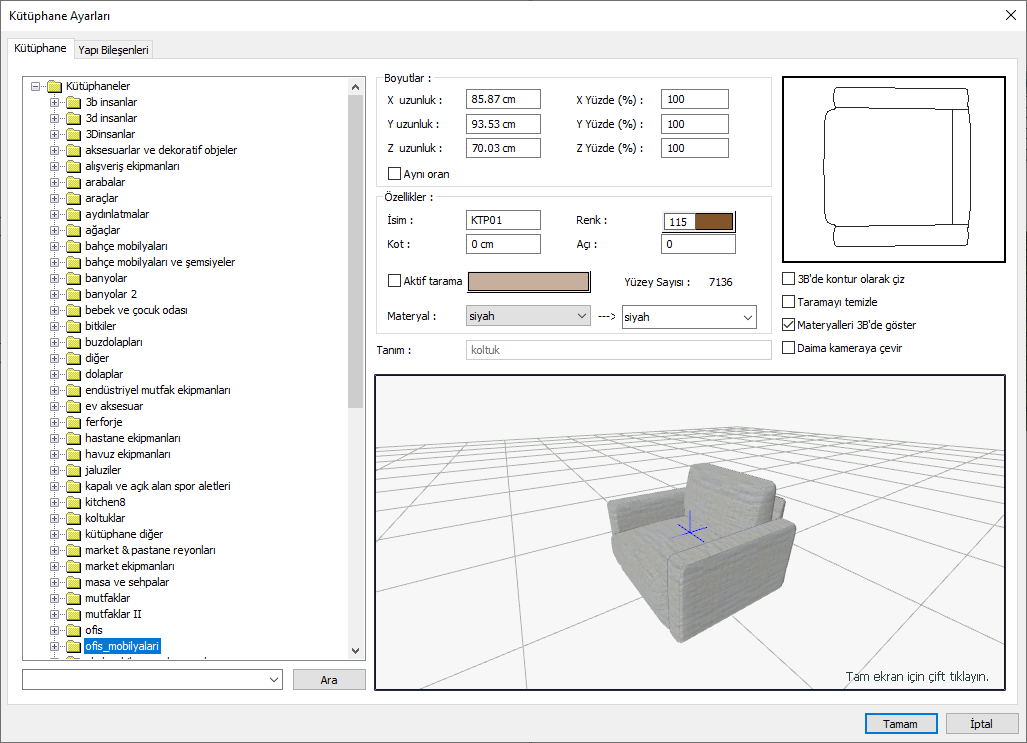The height and width of the screenshot is (743, 1027).
Task: Enable Daima kameraya çevir checkbox
Action: [790, 348]
